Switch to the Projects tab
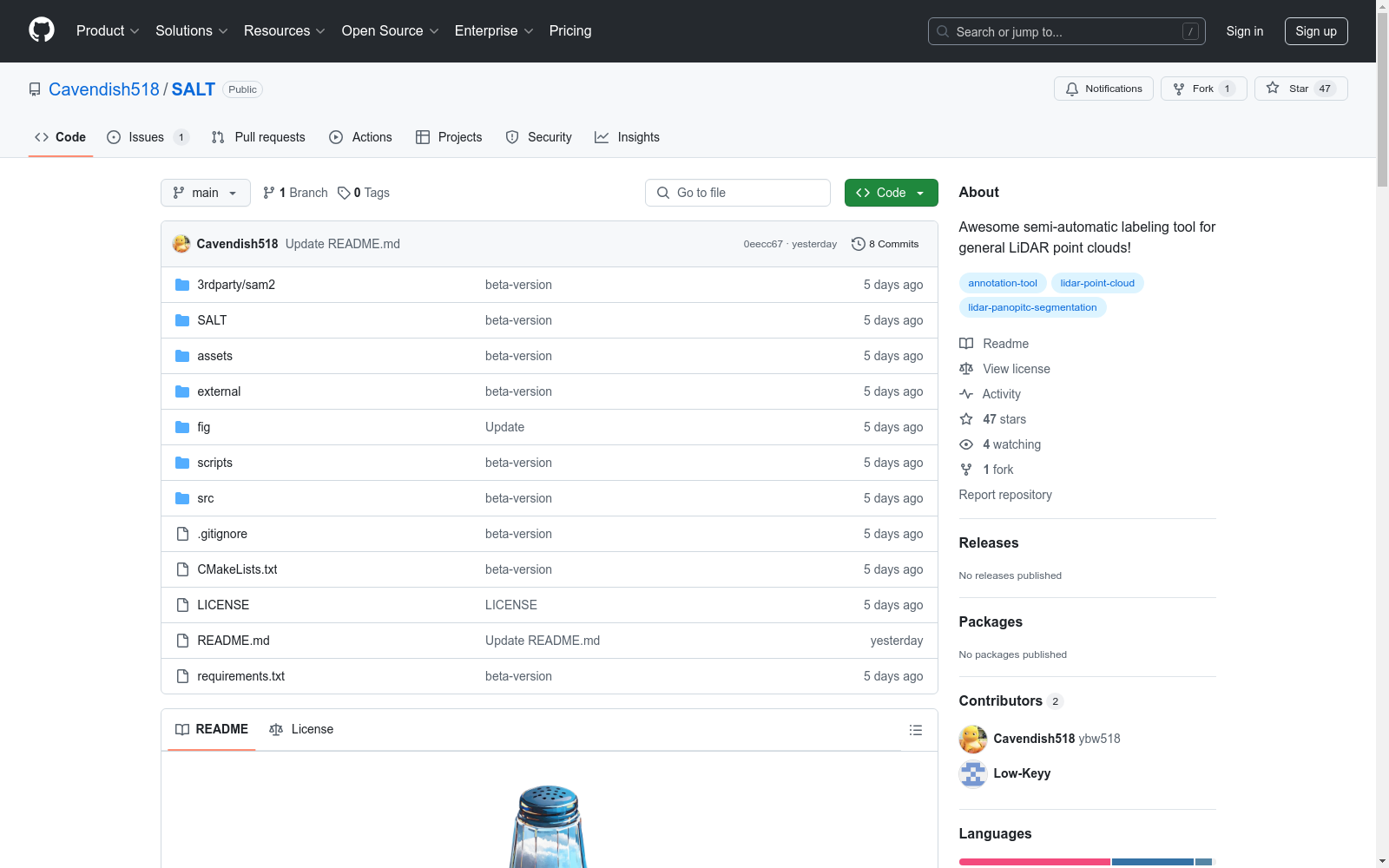 tap(449, 137)
